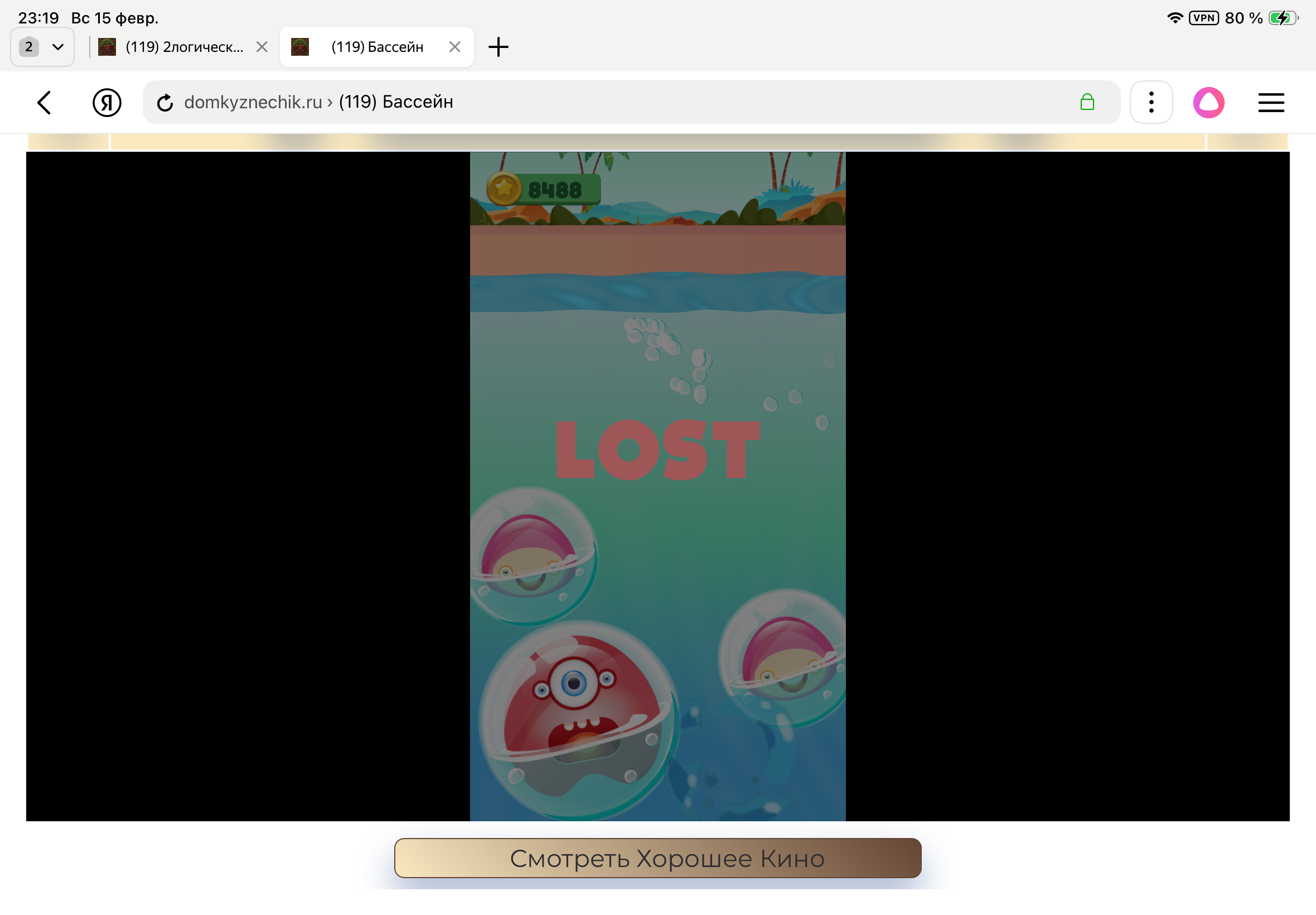1316x915 pixels.
Task: Click the back arrow in browser toolbar
Action: pos(44,103)
